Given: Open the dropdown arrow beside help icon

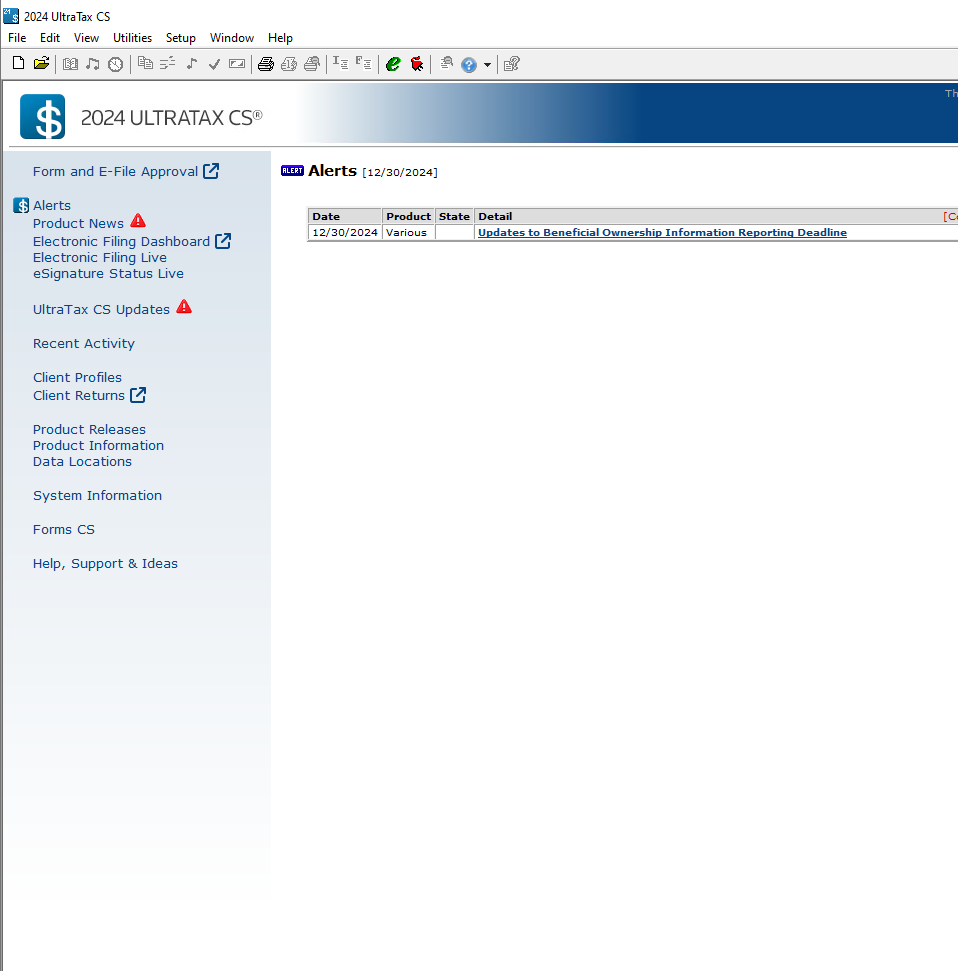Looking at the screenshot, I should (x=487, y=64).
